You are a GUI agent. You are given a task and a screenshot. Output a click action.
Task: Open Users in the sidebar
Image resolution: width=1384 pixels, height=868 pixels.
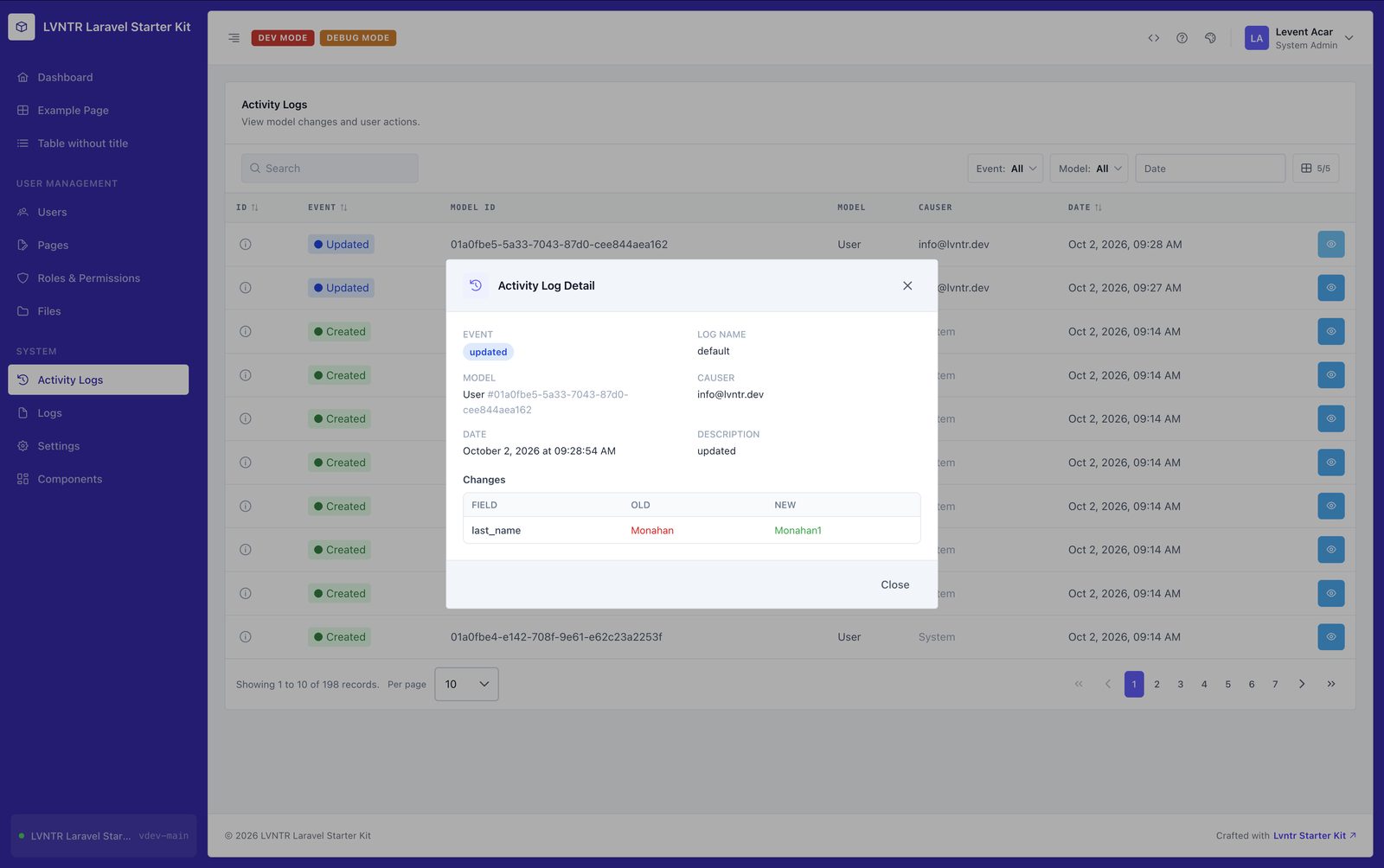click(99, 213)
